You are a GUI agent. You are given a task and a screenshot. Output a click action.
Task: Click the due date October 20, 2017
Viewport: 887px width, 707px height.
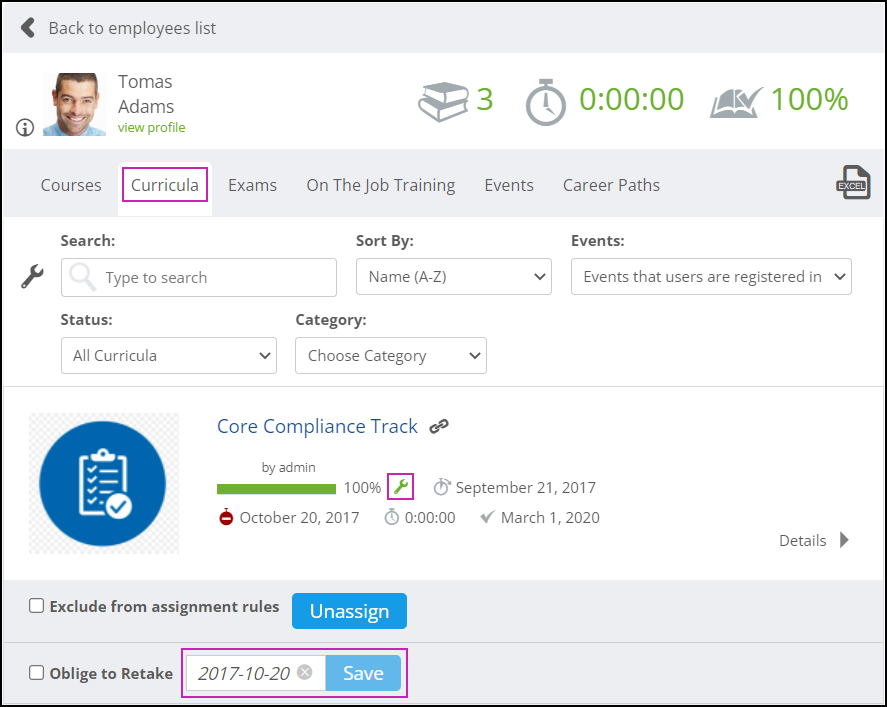point(299,518)
